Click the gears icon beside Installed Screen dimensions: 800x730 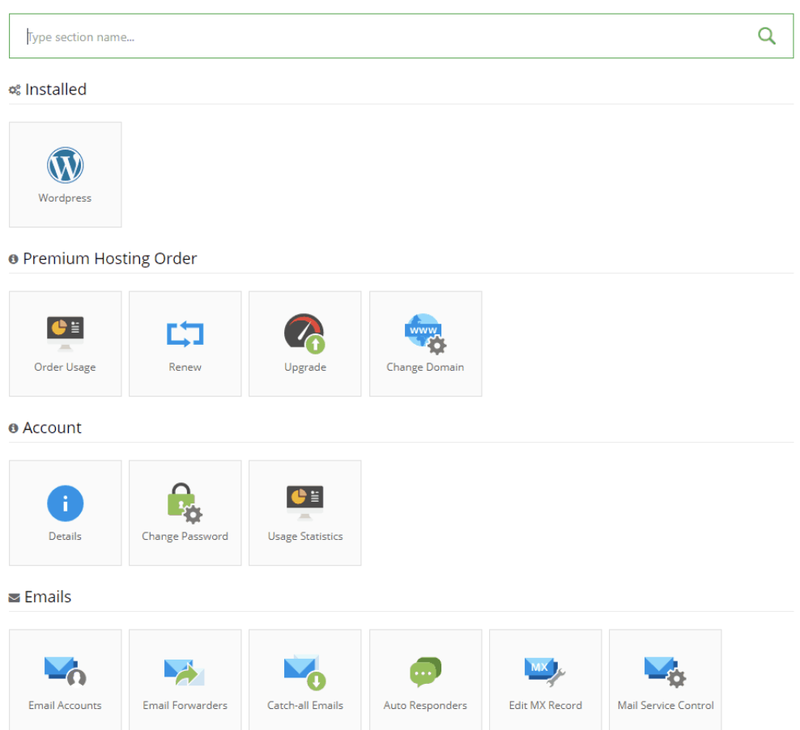14,90
